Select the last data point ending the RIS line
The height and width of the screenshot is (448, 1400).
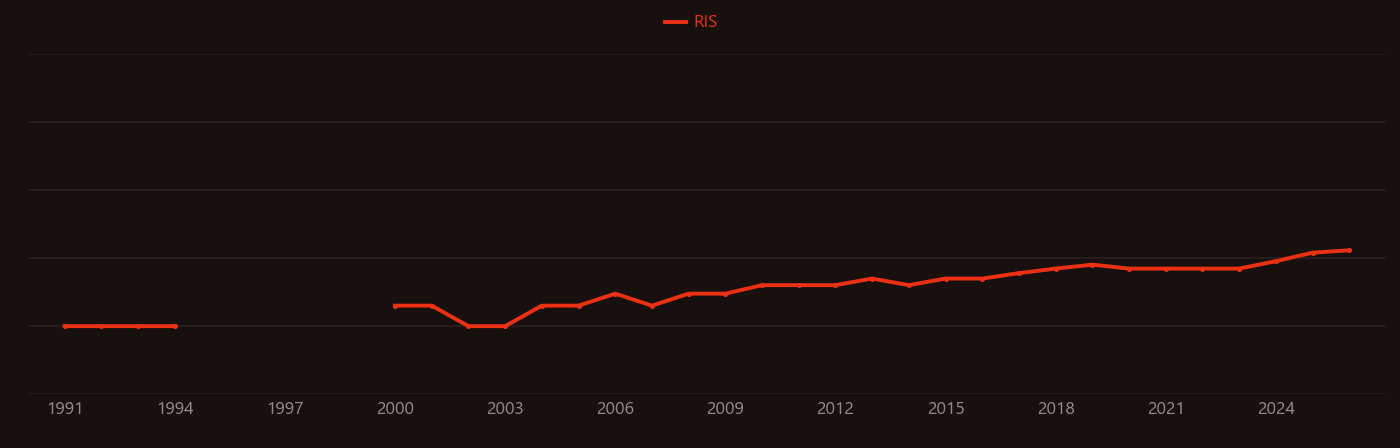pos(1349,250)
